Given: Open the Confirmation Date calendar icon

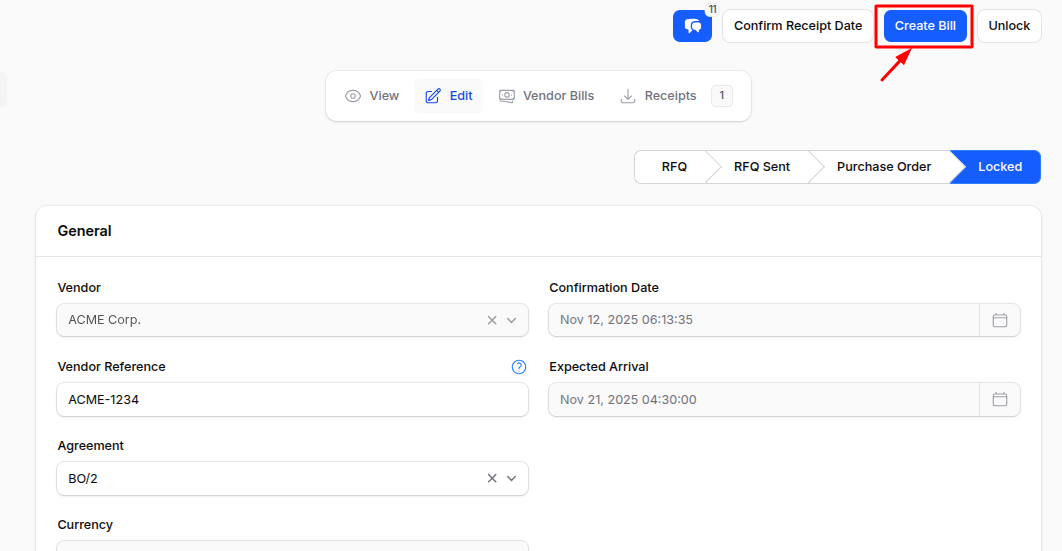Looking at the screenshot, I should pos(1000,320).
